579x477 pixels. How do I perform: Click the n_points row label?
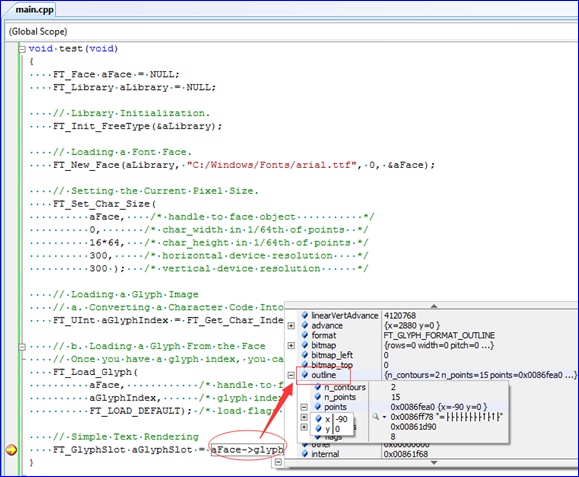click(340, 397)
